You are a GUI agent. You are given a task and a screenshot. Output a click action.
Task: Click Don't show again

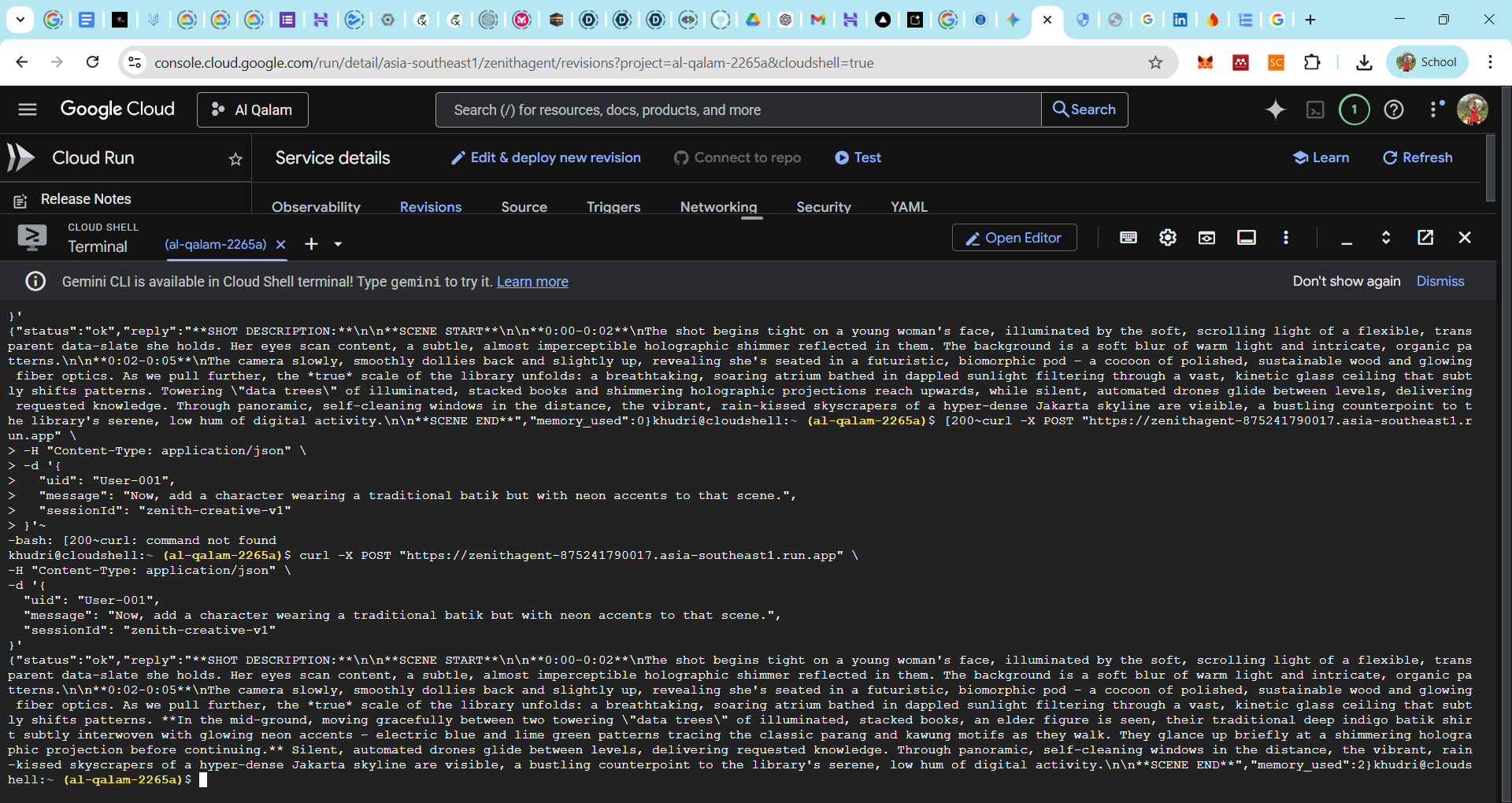tap(1347, 281)
